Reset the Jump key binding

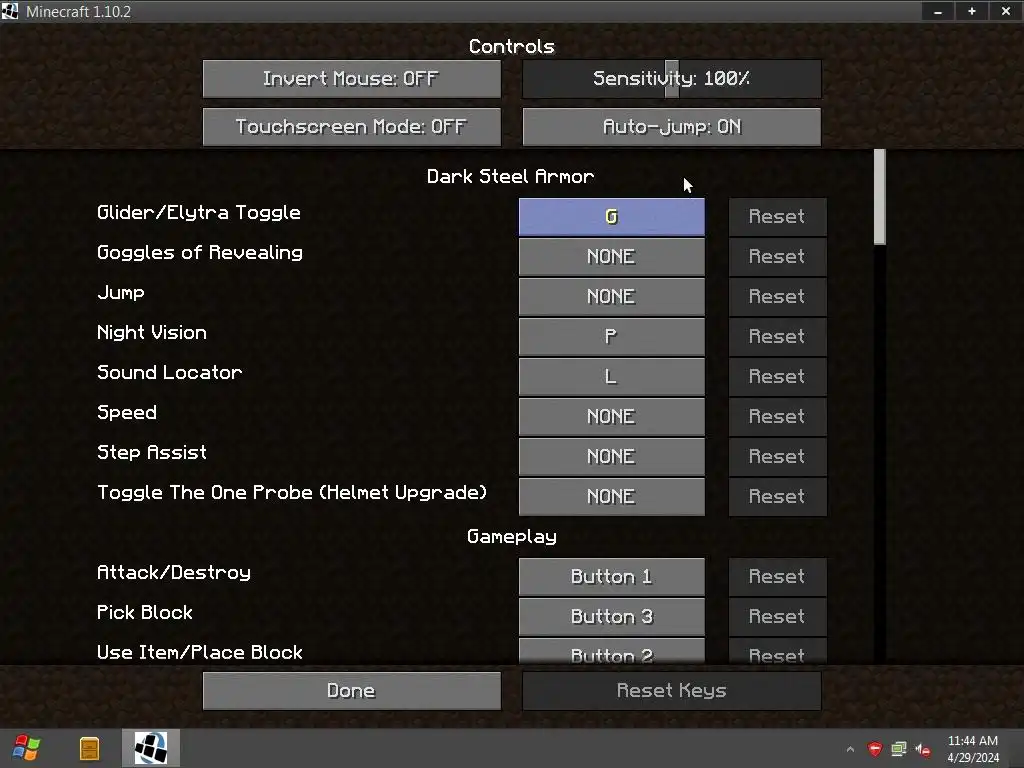click(x=777, y=296)
